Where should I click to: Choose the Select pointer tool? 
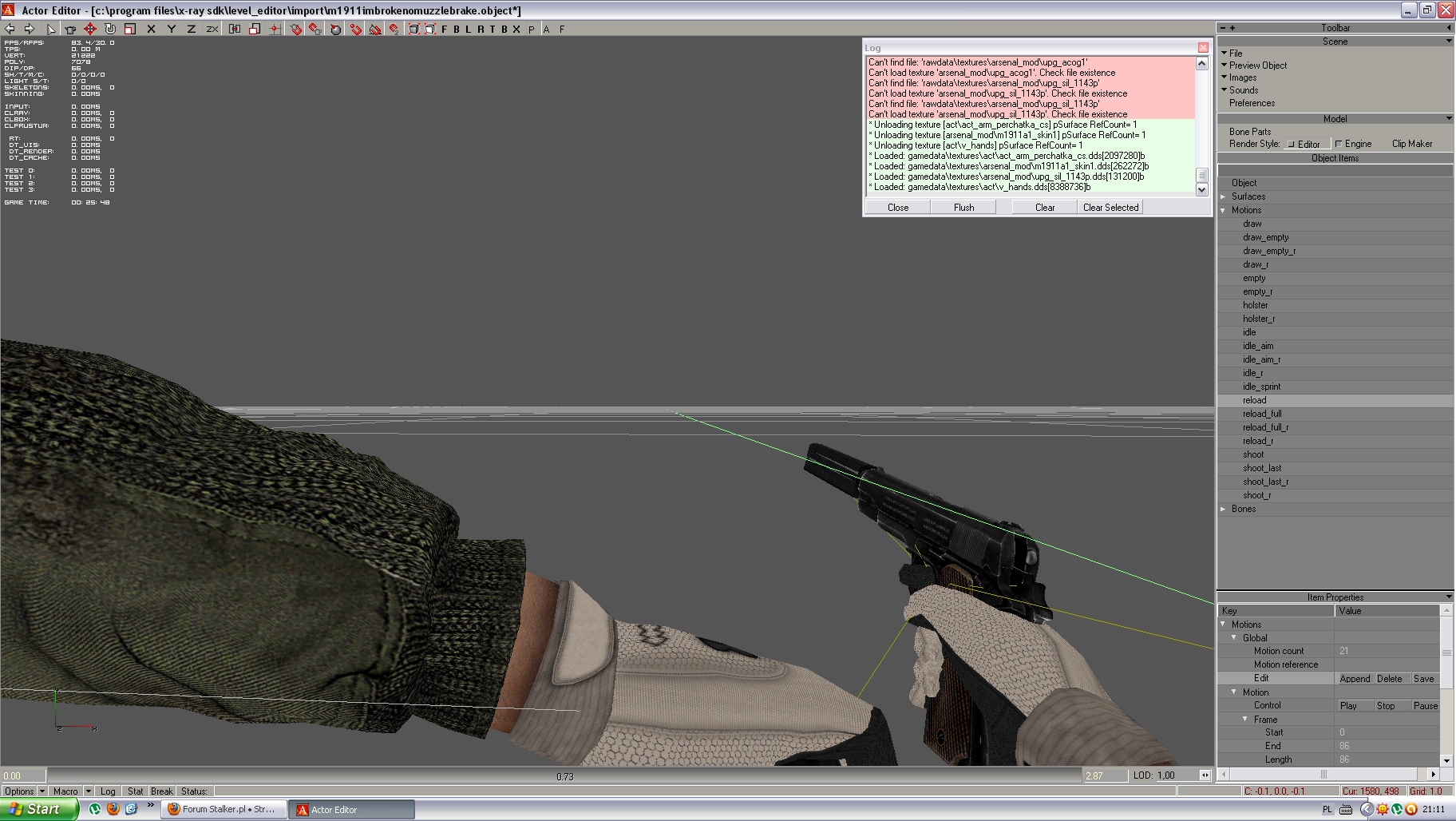[x=51, y=29]
